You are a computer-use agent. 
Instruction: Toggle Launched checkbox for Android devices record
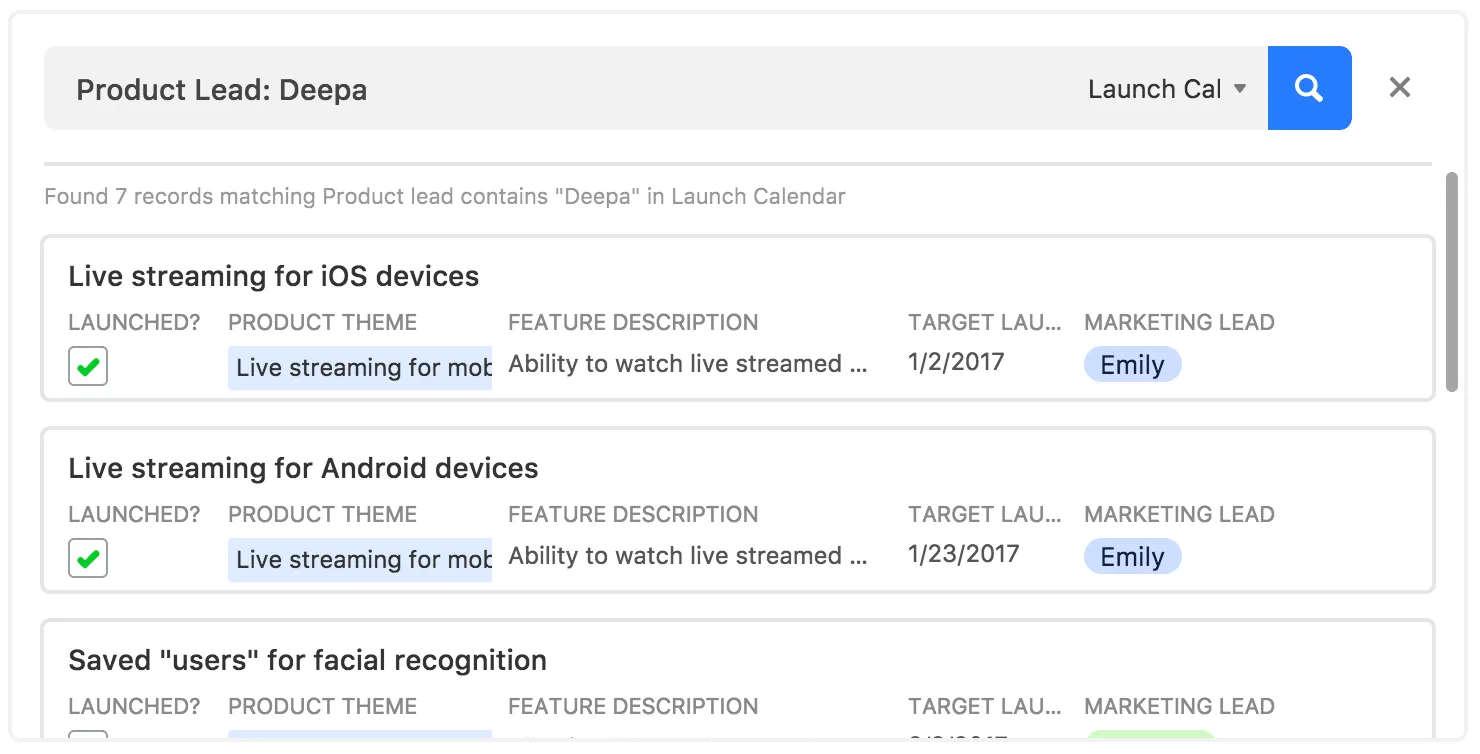click(x=88, y=558)
